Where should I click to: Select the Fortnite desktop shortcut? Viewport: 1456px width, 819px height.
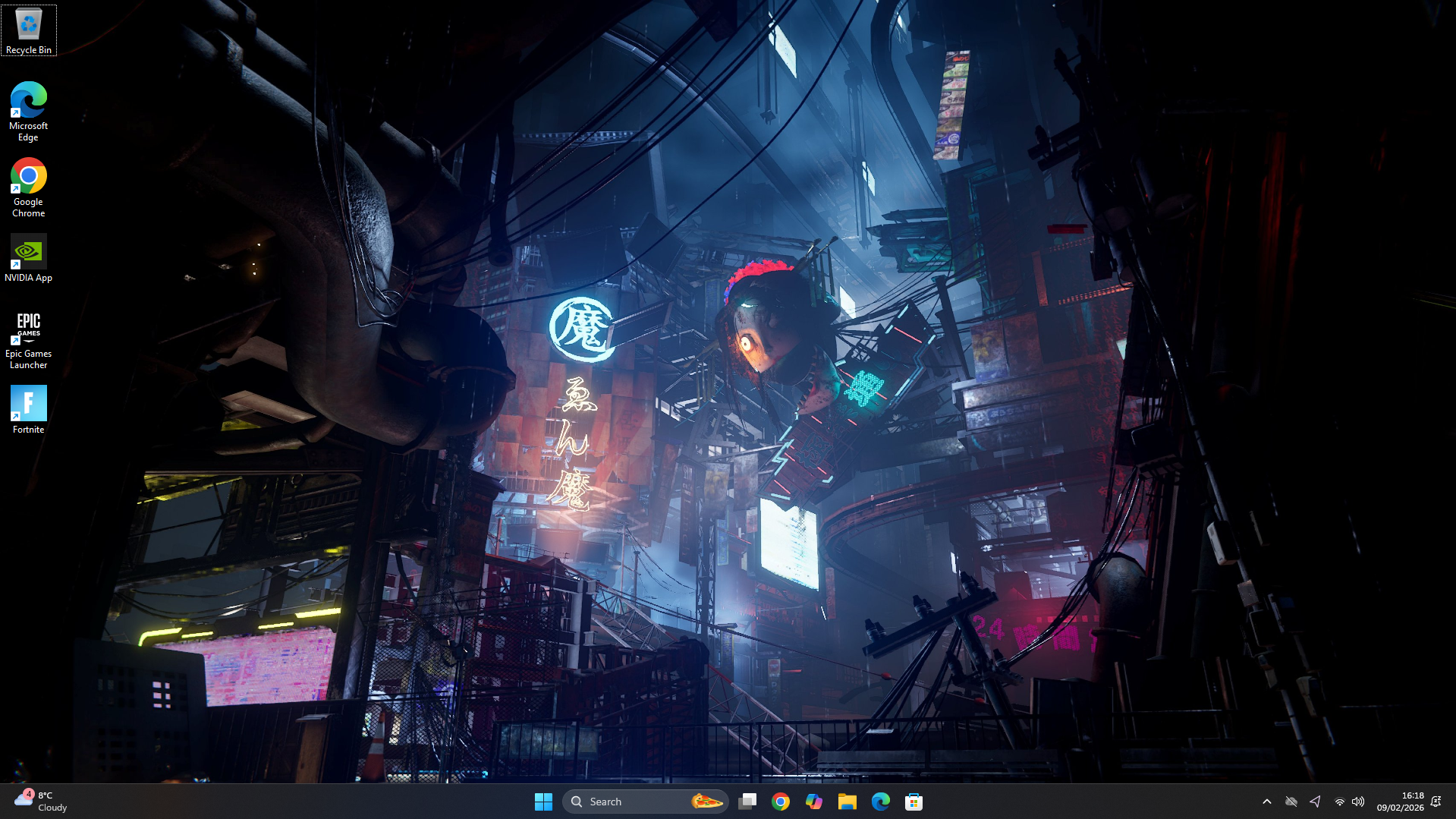click(x=29, y=410)
